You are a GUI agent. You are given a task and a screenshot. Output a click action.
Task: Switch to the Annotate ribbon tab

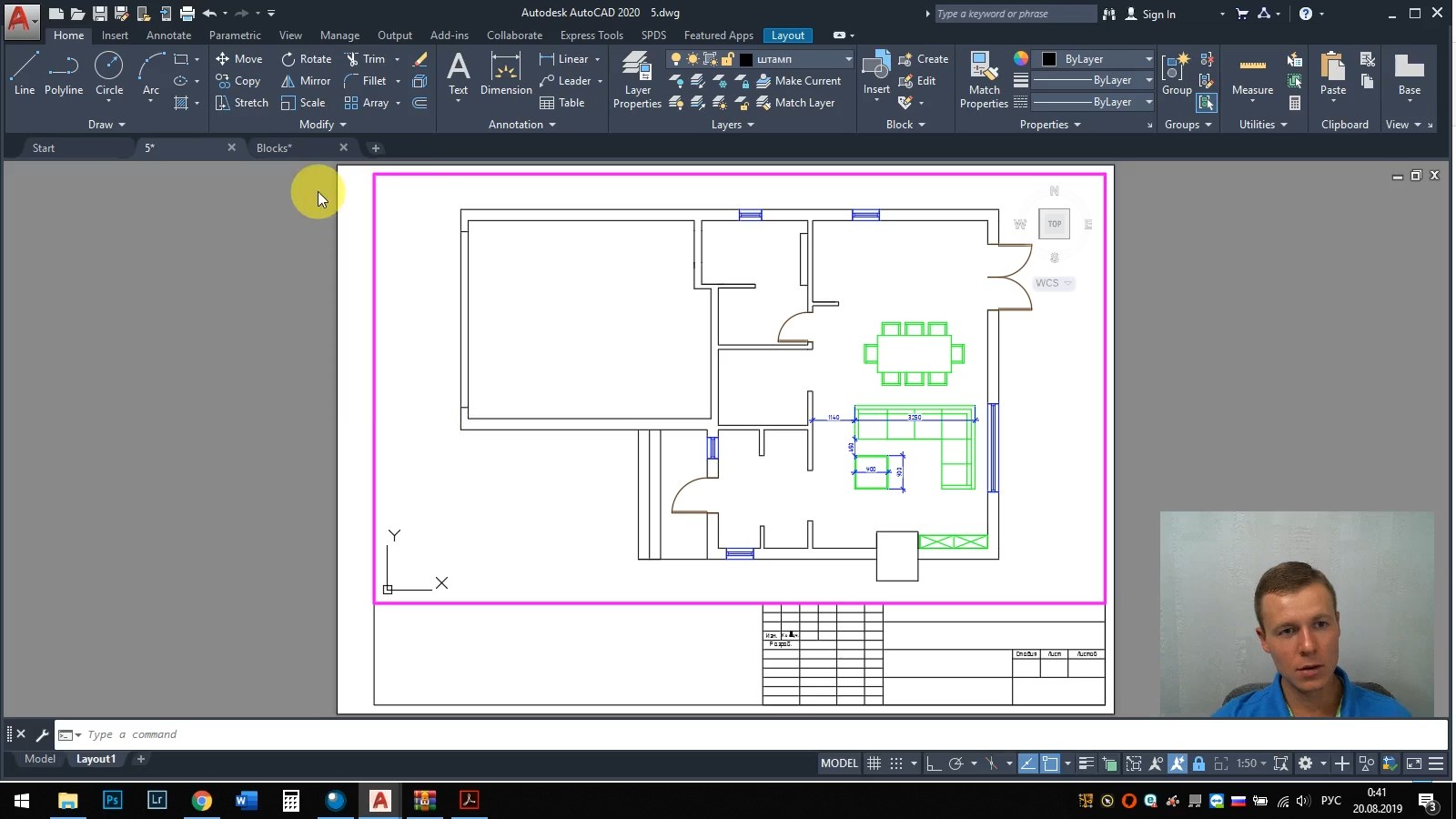168,35
